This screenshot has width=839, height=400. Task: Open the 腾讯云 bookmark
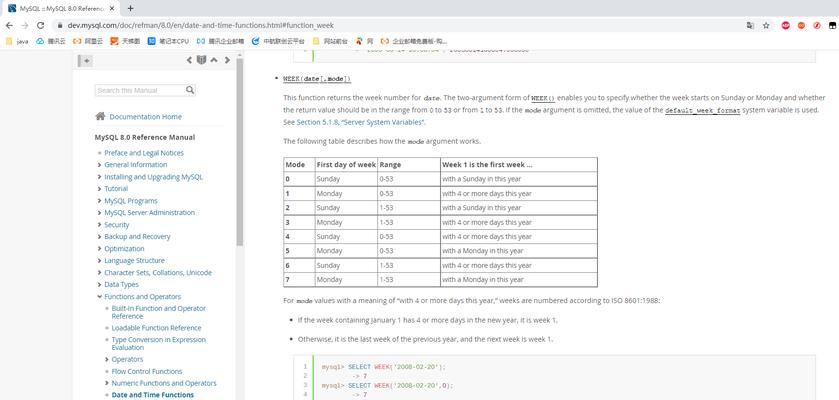click(51, 41)
